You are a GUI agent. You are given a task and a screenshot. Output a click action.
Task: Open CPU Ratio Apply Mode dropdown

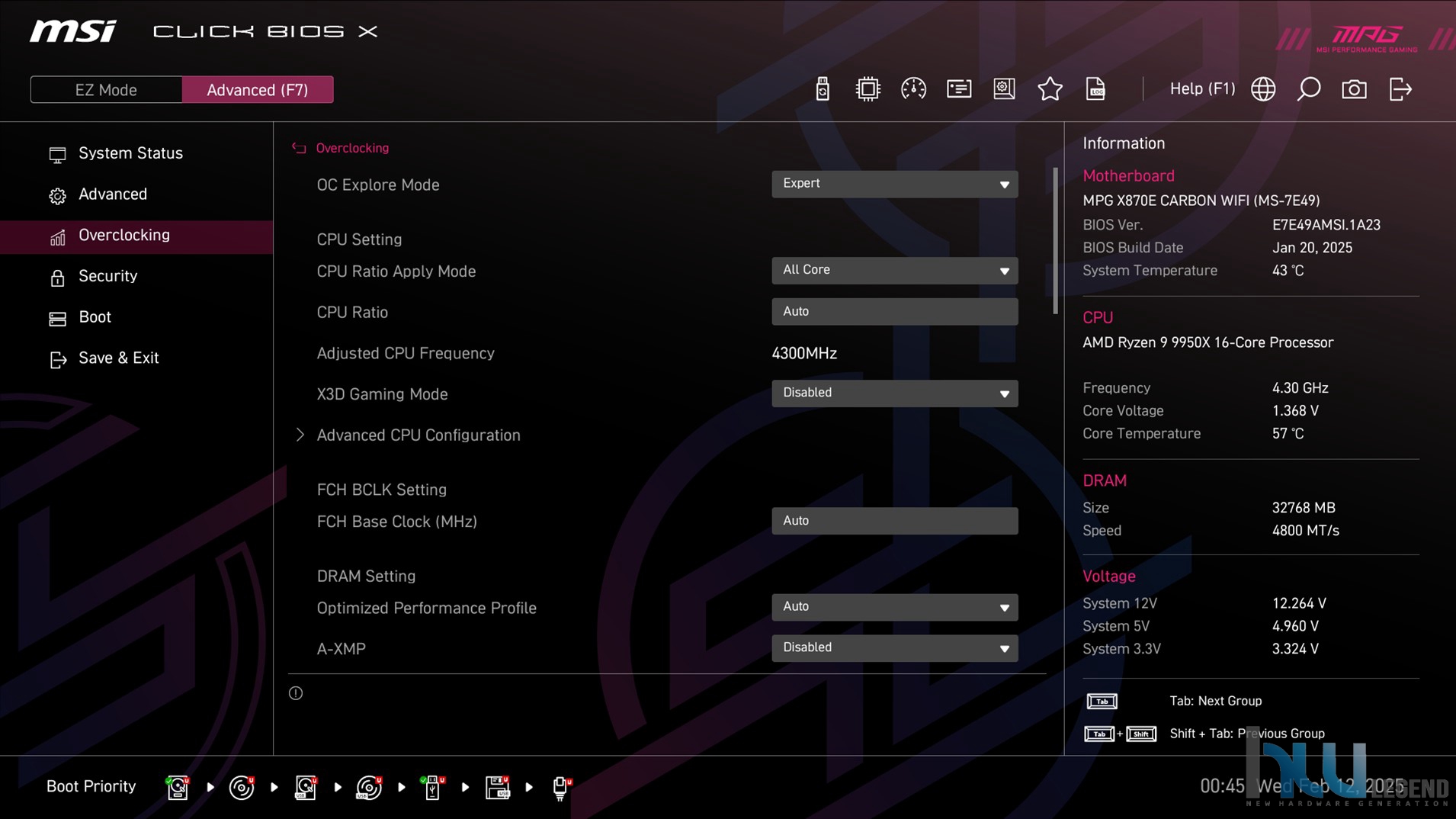click(x=894, y=270)
